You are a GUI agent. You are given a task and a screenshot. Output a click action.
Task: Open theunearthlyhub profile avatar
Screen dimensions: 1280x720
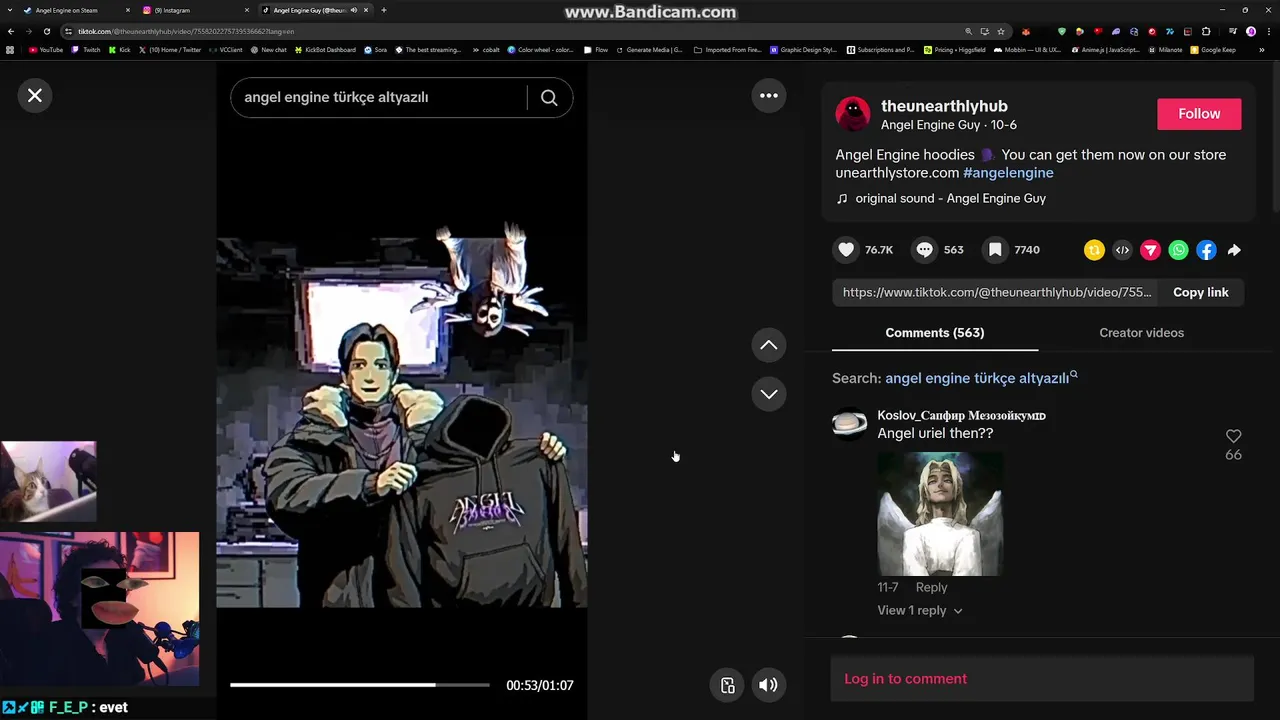pyautogui.click(x=853, y=114)
